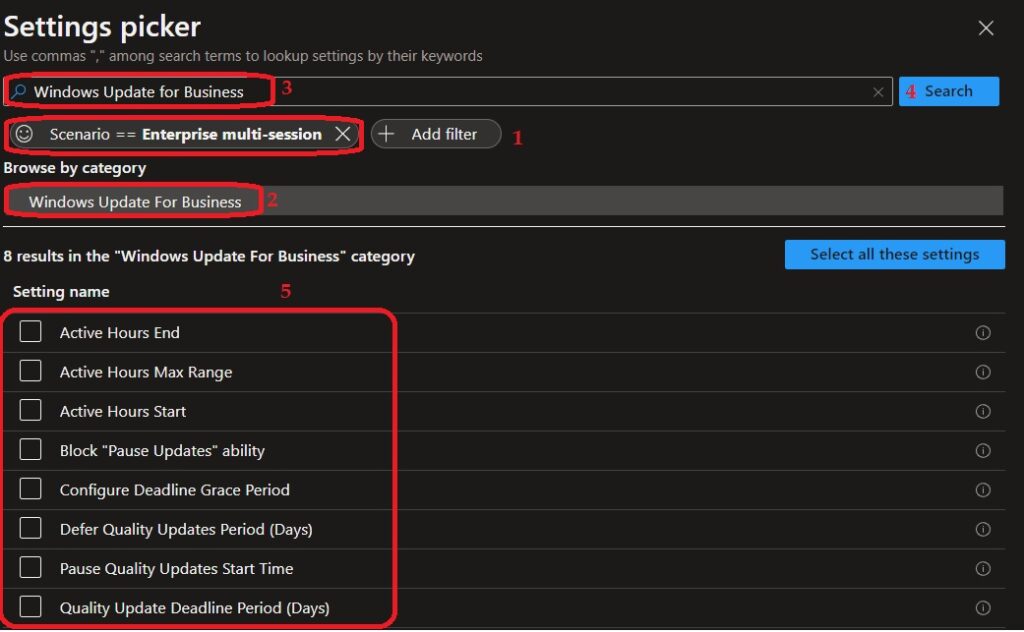This screenshot has height=632, width=1024.
Task: Show info for Defer Quality Updates Period
Action: pyautogui.click(x=983, y=529)
